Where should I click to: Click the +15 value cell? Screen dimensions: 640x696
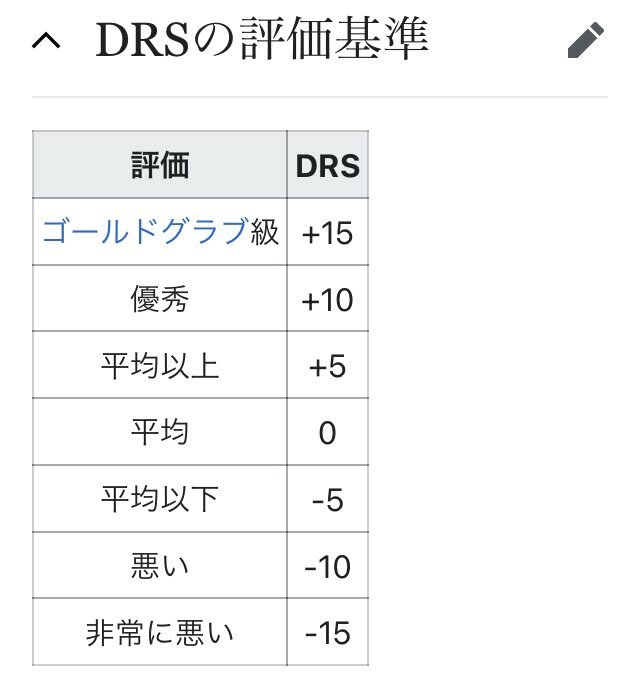pyautogui.click(x=328, y=232)
